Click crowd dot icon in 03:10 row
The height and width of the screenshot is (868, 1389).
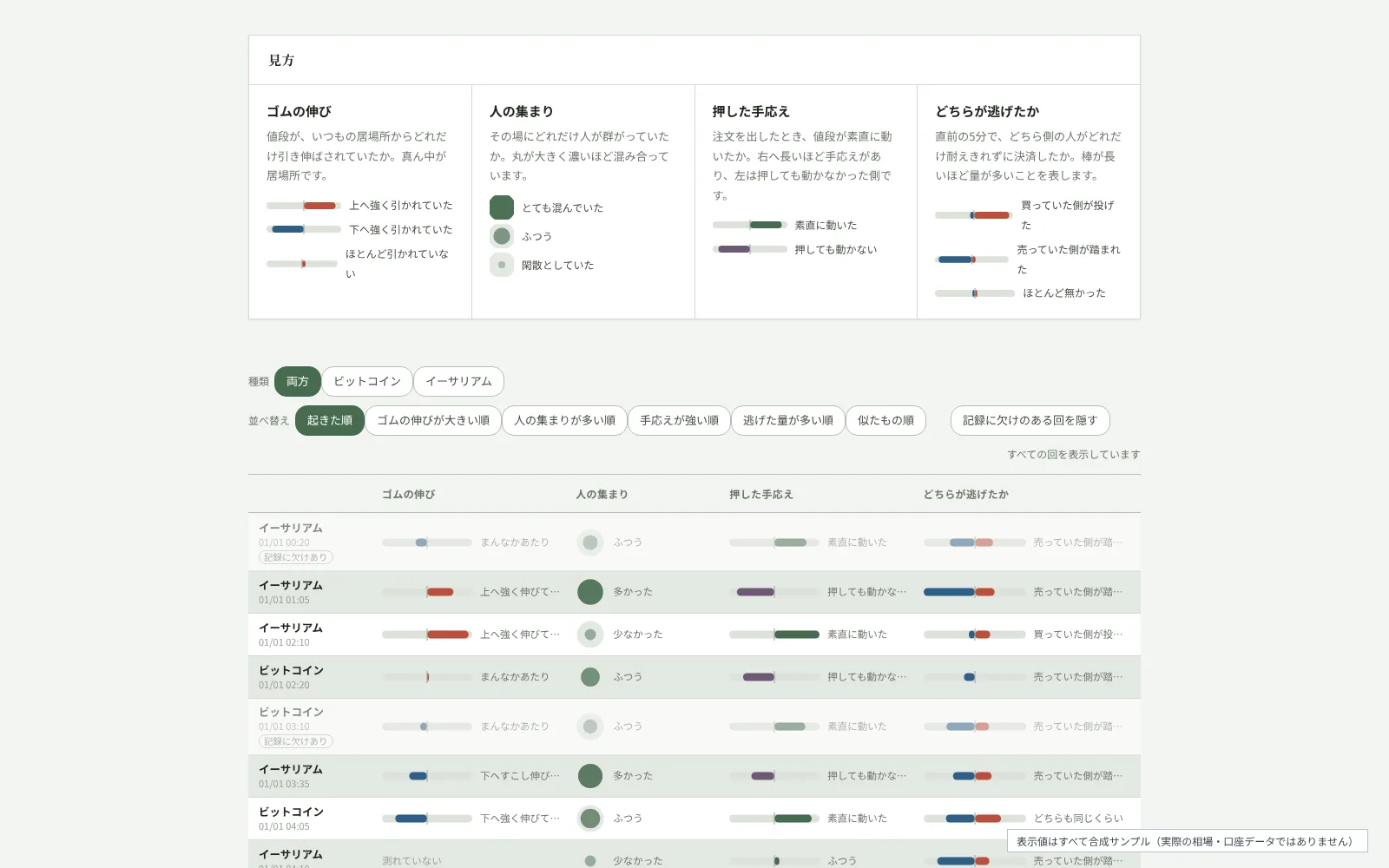coord(590,727)
